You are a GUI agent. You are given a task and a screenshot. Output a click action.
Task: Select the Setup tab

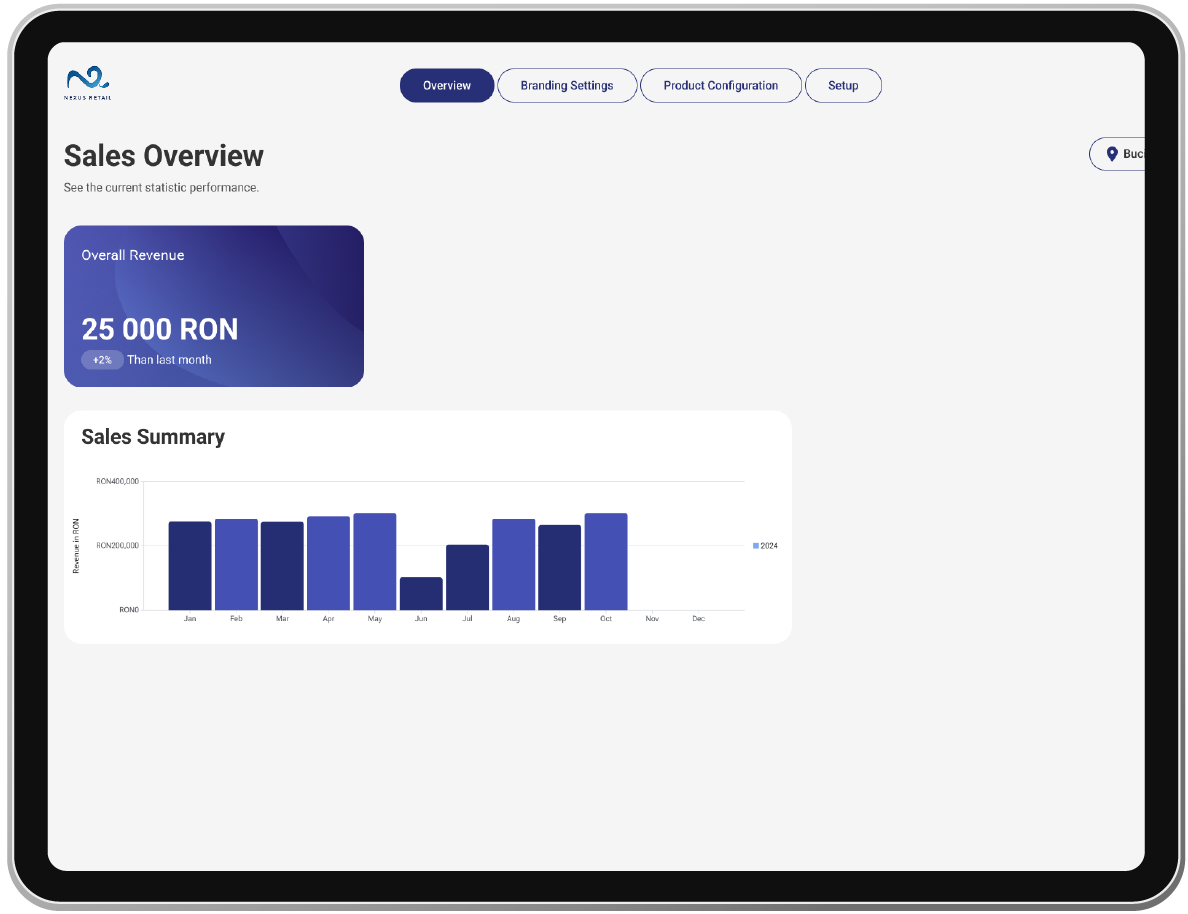[x=843, y=86]
